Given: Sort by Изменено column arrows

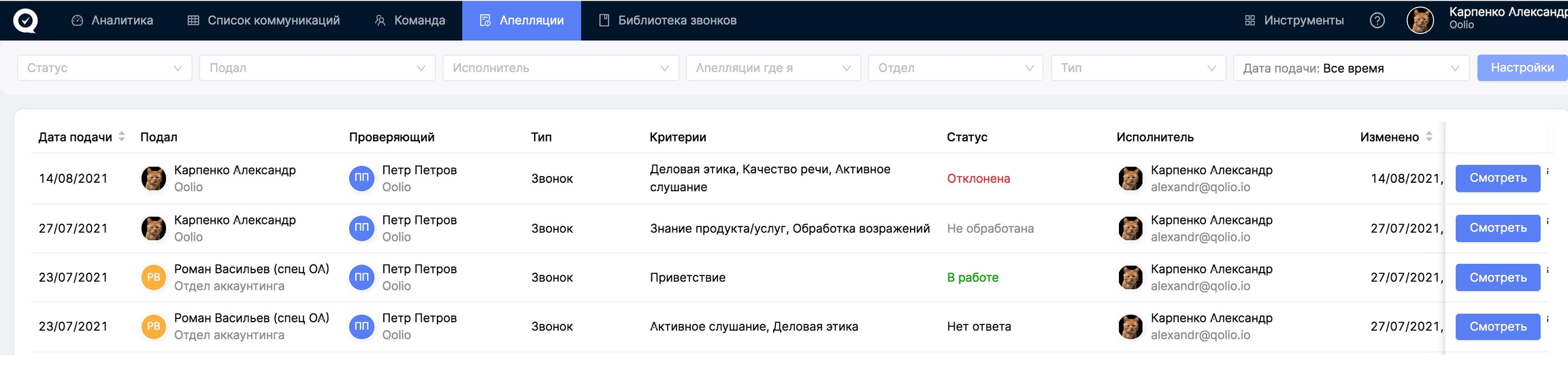Looking at the screenshot, I should (1429, 137).
